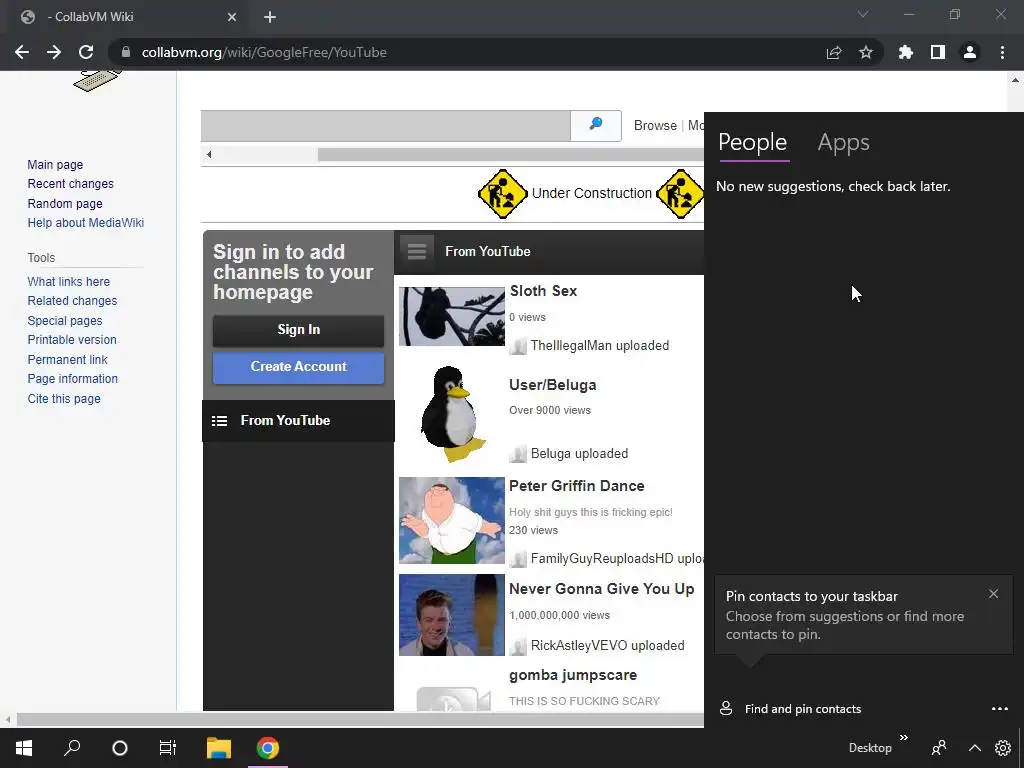Image resolution: width=1024 pixels, height=768 pixels.
Task: Open File Explorer from taskbar
Action: 219,748
